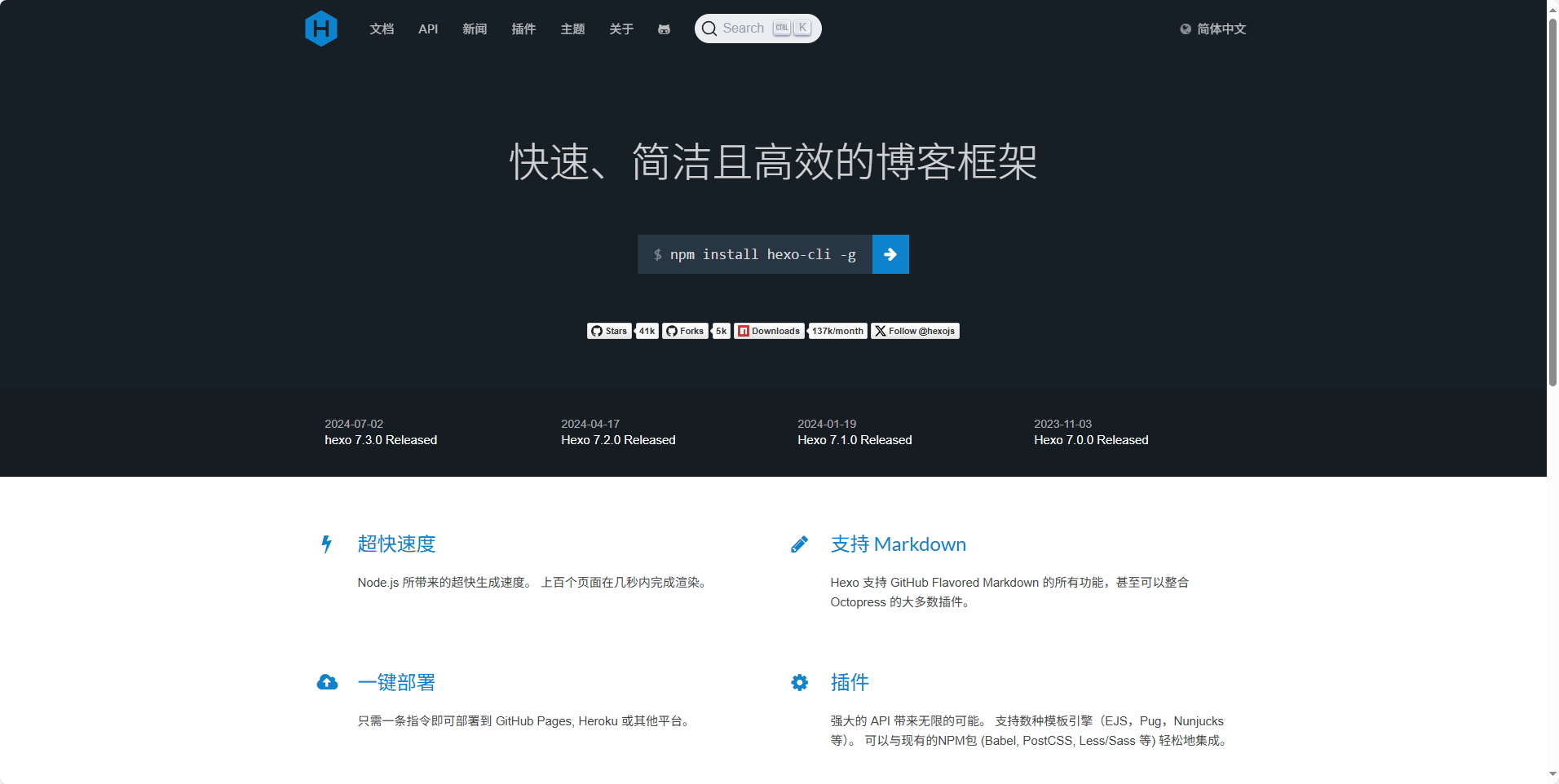
Task: Click the search magnifier icon
Action: pyautogui.click(x=709, y=29)
